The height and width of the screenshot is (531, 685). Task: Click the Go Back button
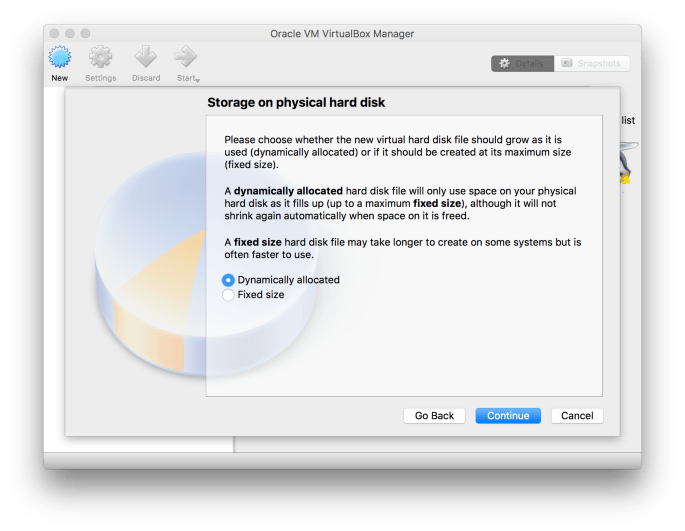pos(434,416)
